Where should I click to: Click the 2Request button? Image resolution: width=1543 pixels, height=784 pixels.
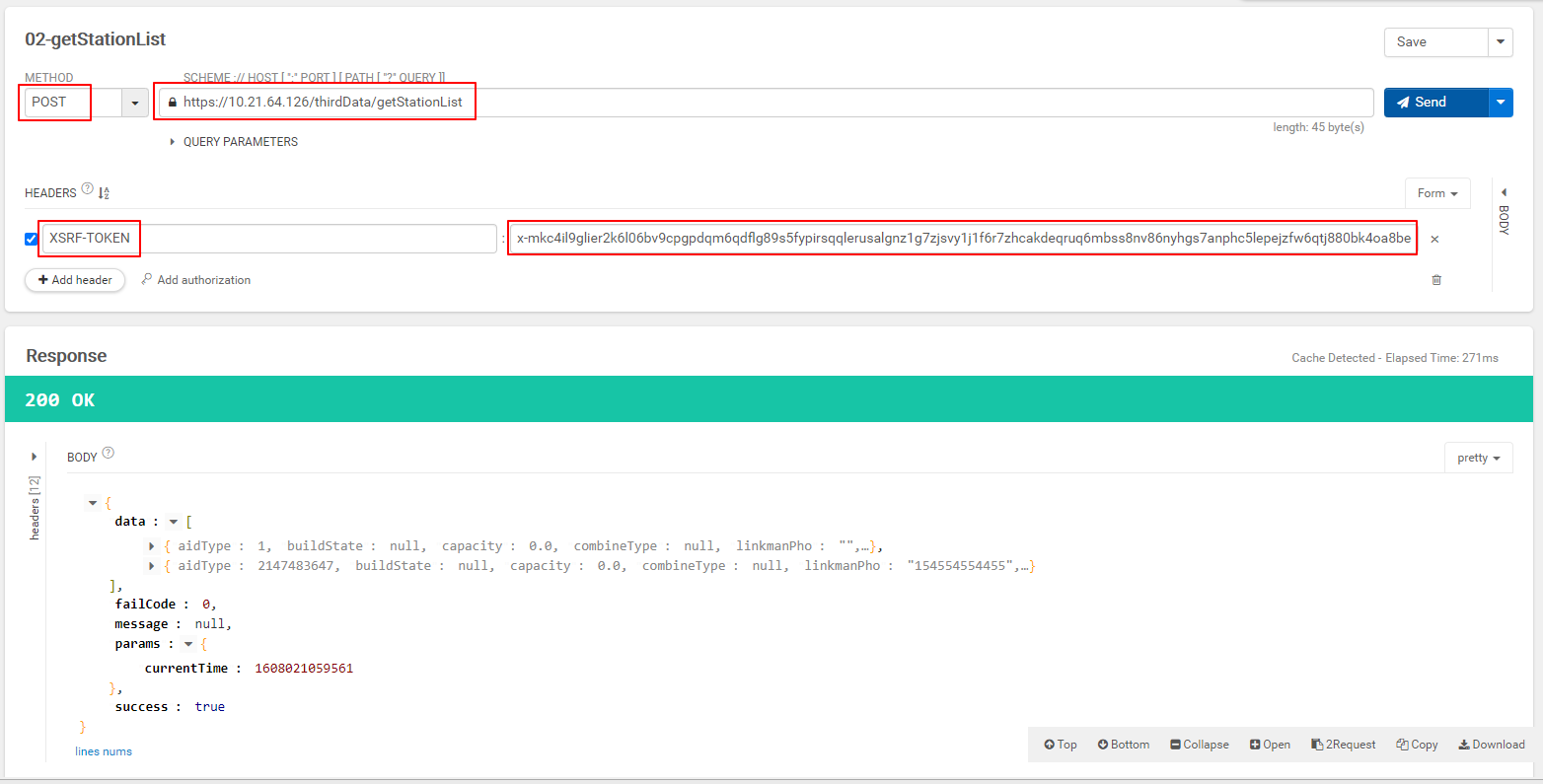[1344, 745]
